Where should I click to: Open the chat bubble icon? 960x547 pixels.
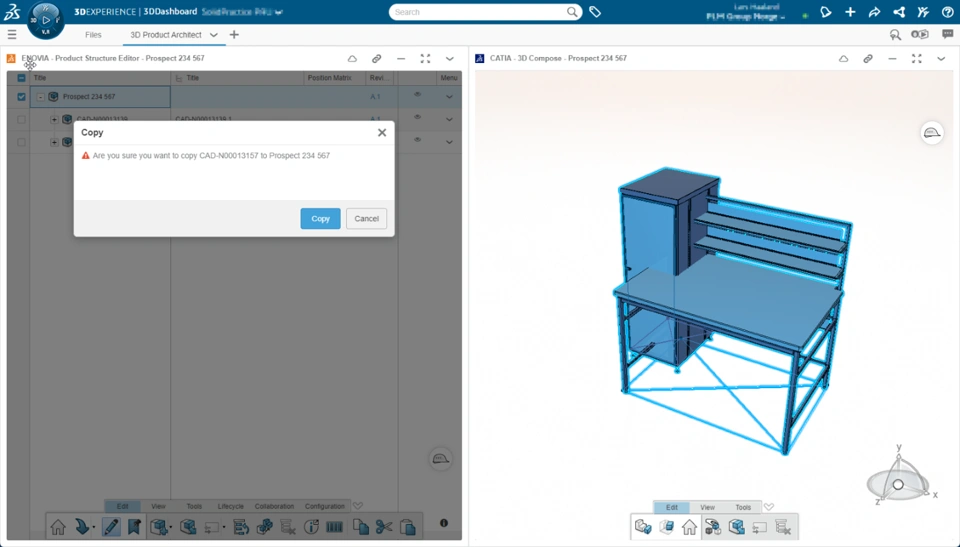948,35
